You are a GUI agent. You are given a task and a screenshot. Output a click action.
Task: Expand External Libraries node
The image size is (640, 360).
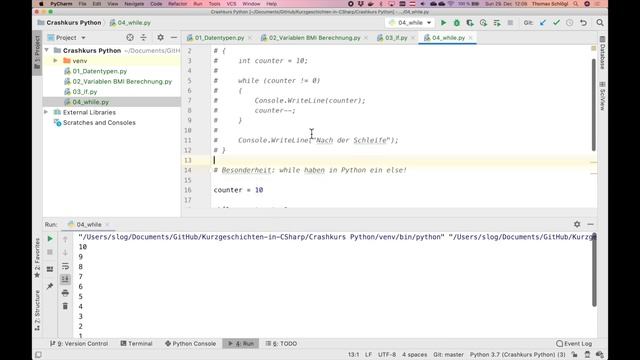46,112
